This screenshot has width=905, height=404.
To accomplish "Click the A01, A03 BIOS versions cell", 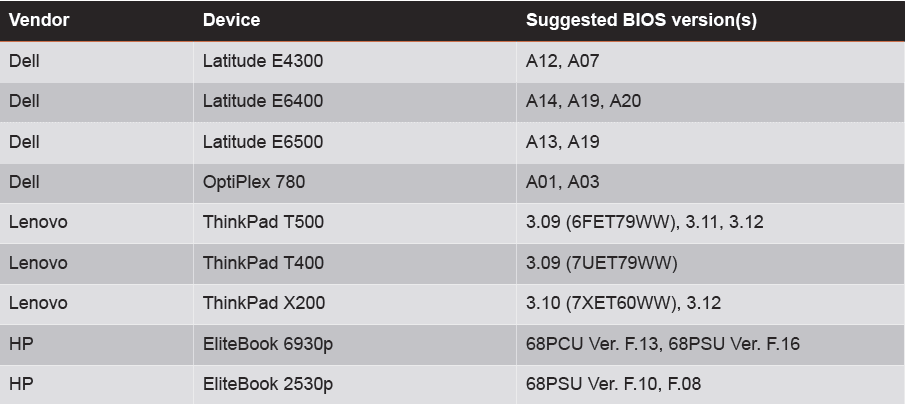I will coord(562,182).
